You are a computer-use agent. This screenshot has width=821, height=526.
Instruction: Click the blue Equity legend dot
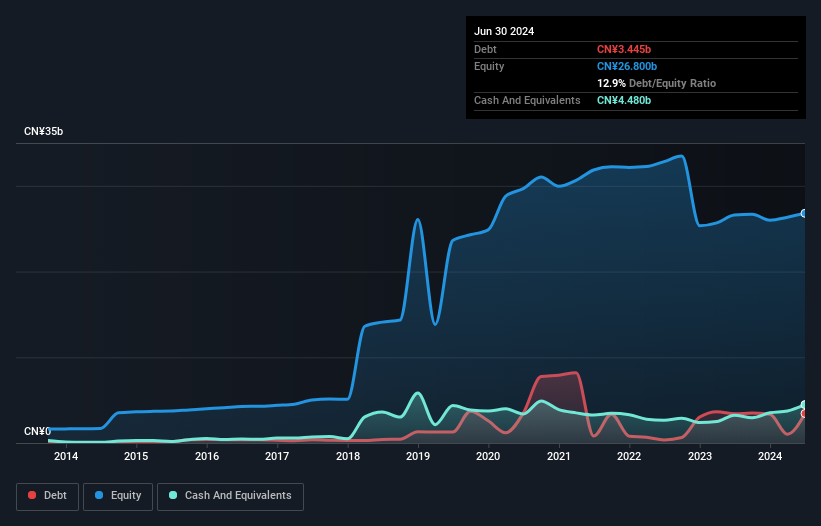pos(99,495)
